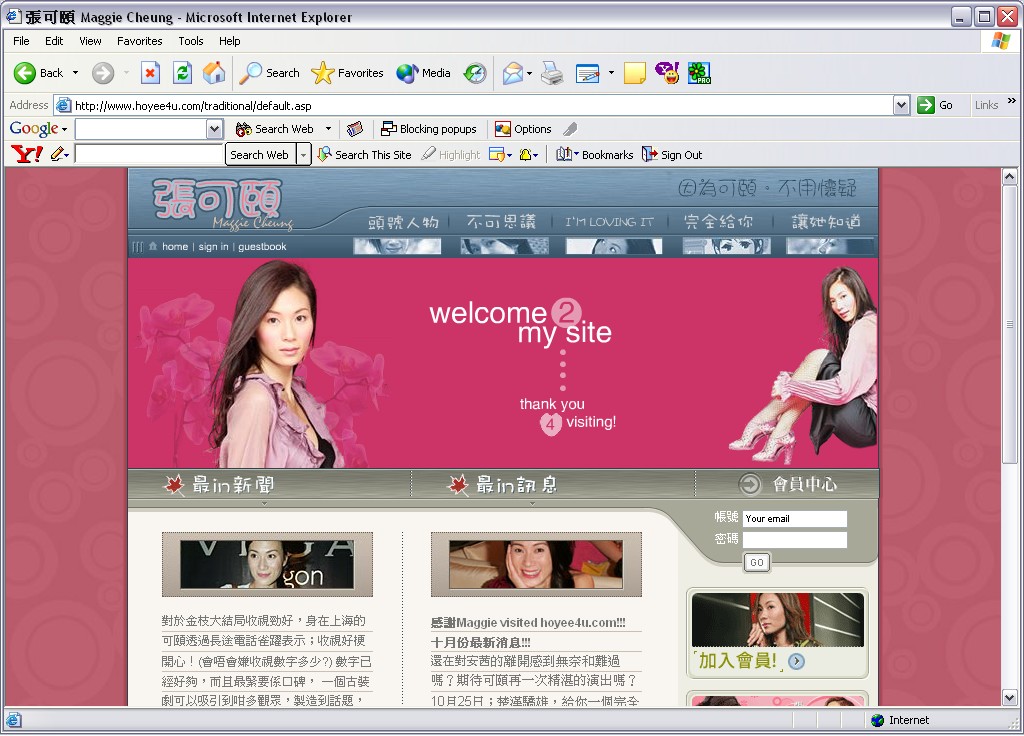Click the home link on the website
Viewport: 1024px width, 736px height.
pyautogui.click(x=174, y=247)
